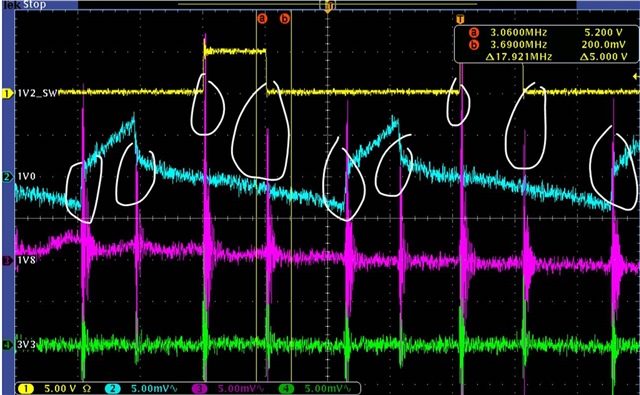This screenshot has height=395, width=640.
Task: Click the channel 4 green marker 3V3
Action: click(x=20, y=346)
